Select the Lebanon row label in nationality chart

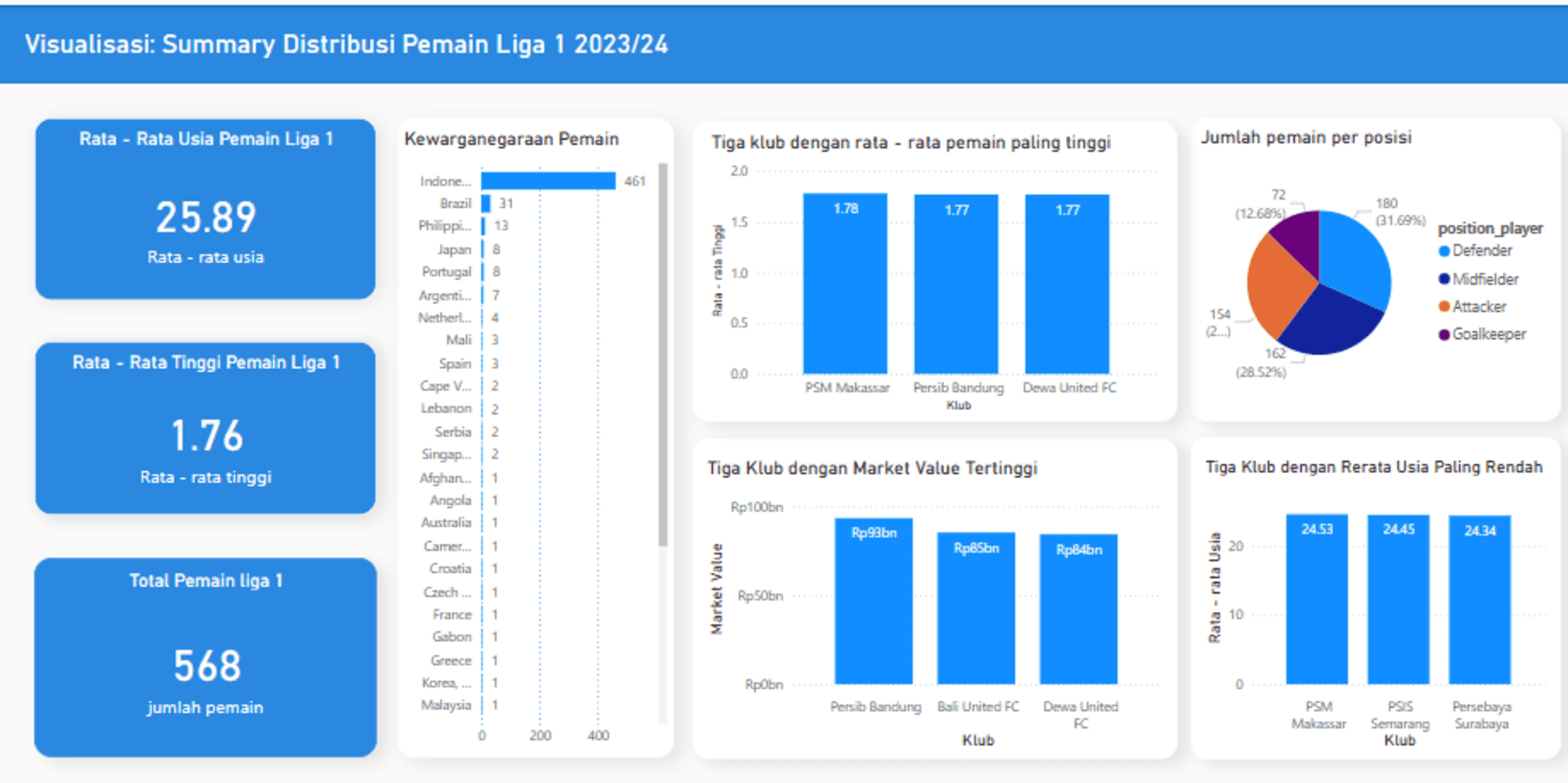[446, 409]
